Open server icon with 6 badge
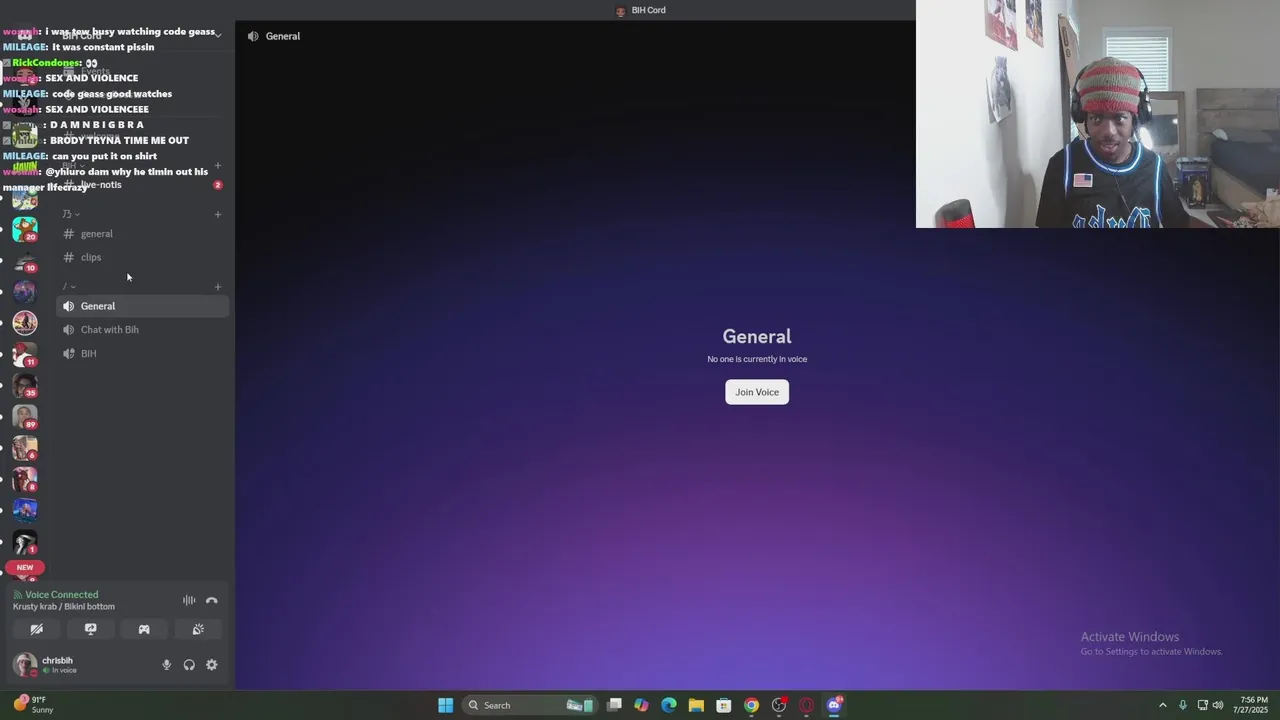 [x=25, y=448]
